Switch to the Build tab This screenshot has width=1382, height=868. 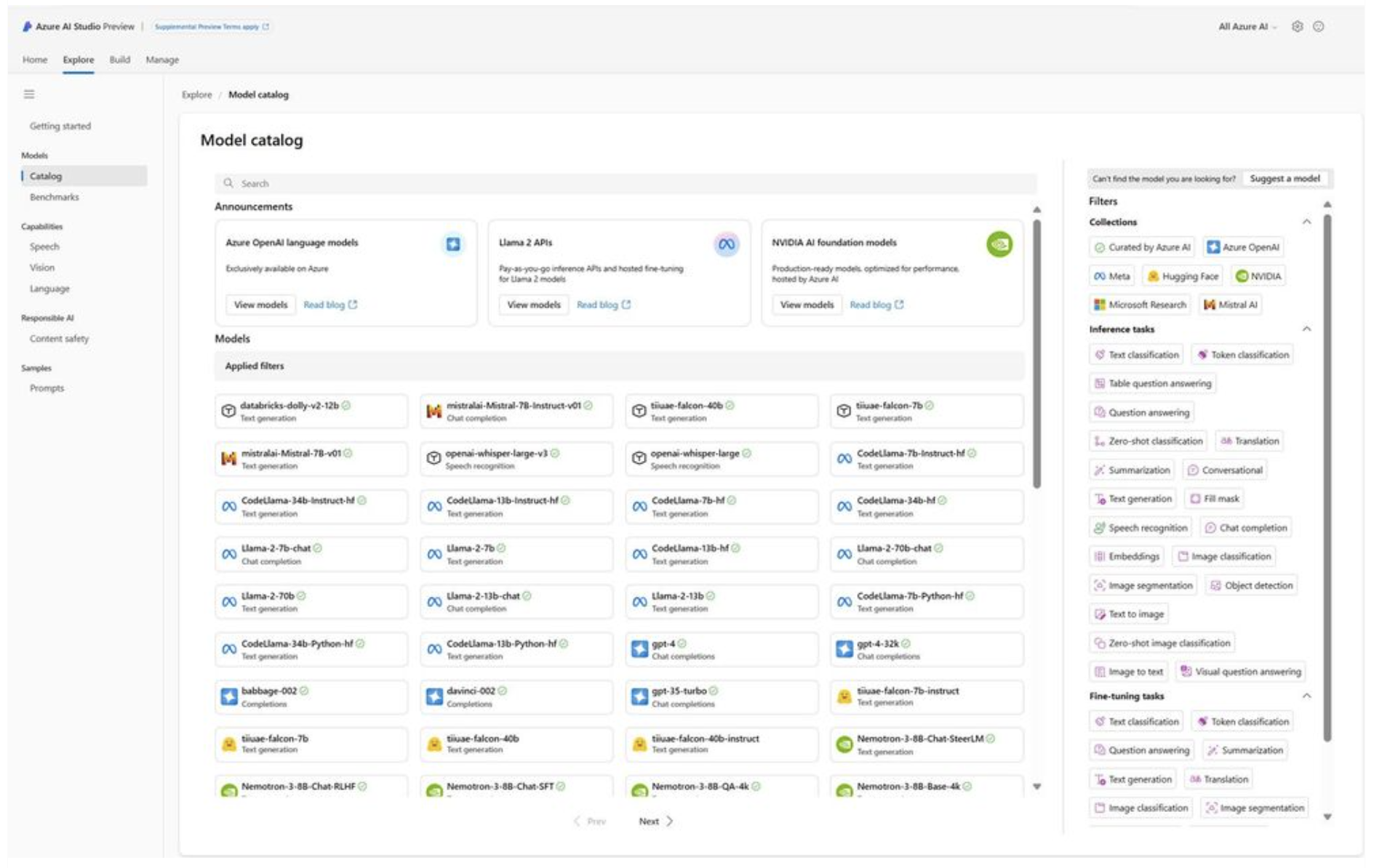pyautogui.click(x=120, y=60)
